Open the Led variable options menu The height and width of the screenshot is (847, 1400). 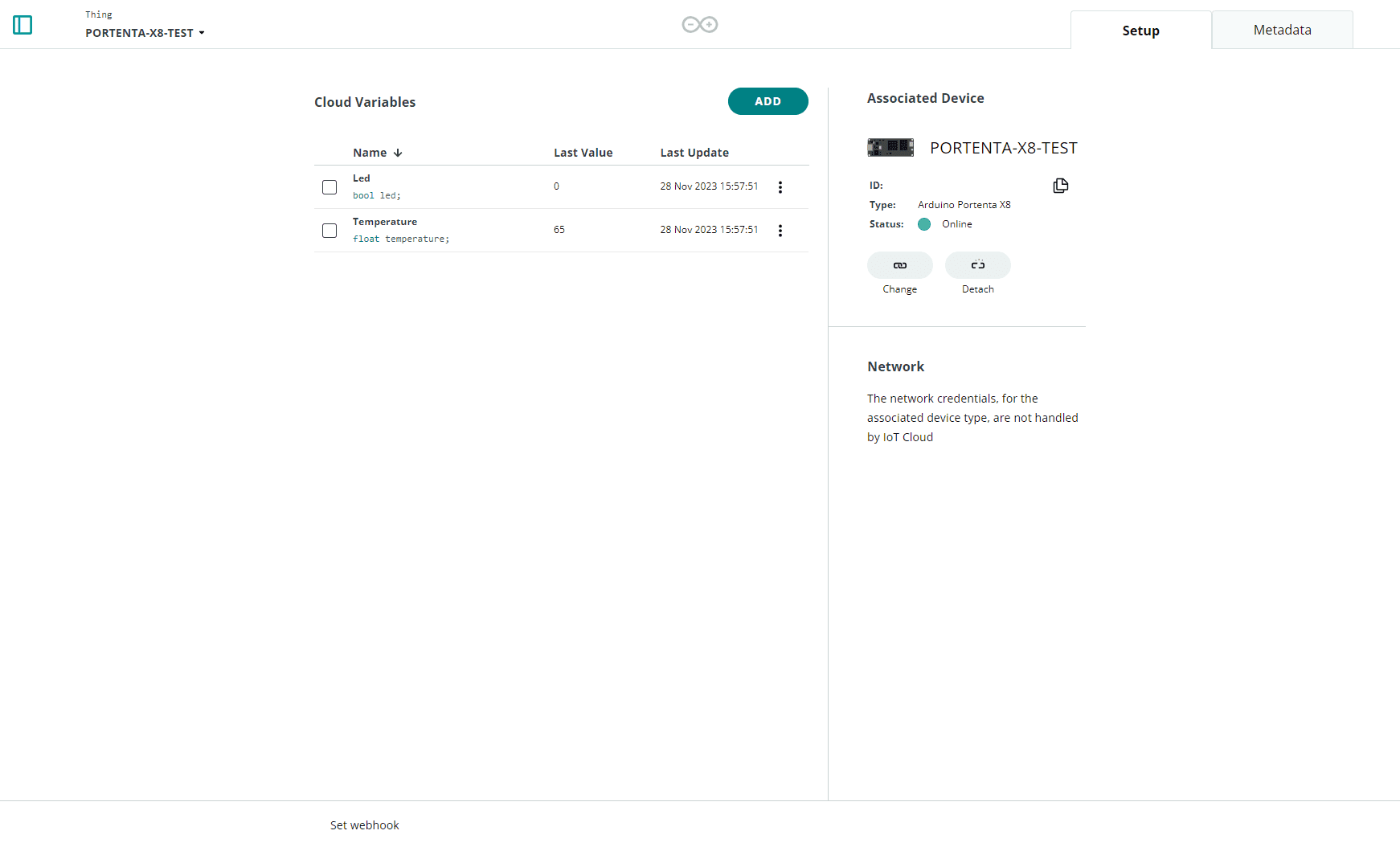(x=780, y=187)
